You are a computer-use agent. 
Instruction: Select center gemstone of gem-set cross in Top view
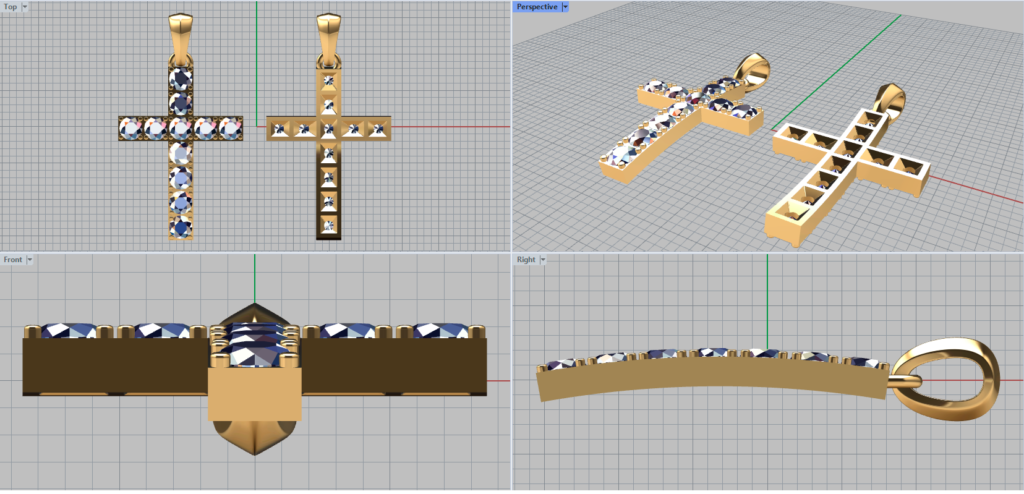(180, 128)
